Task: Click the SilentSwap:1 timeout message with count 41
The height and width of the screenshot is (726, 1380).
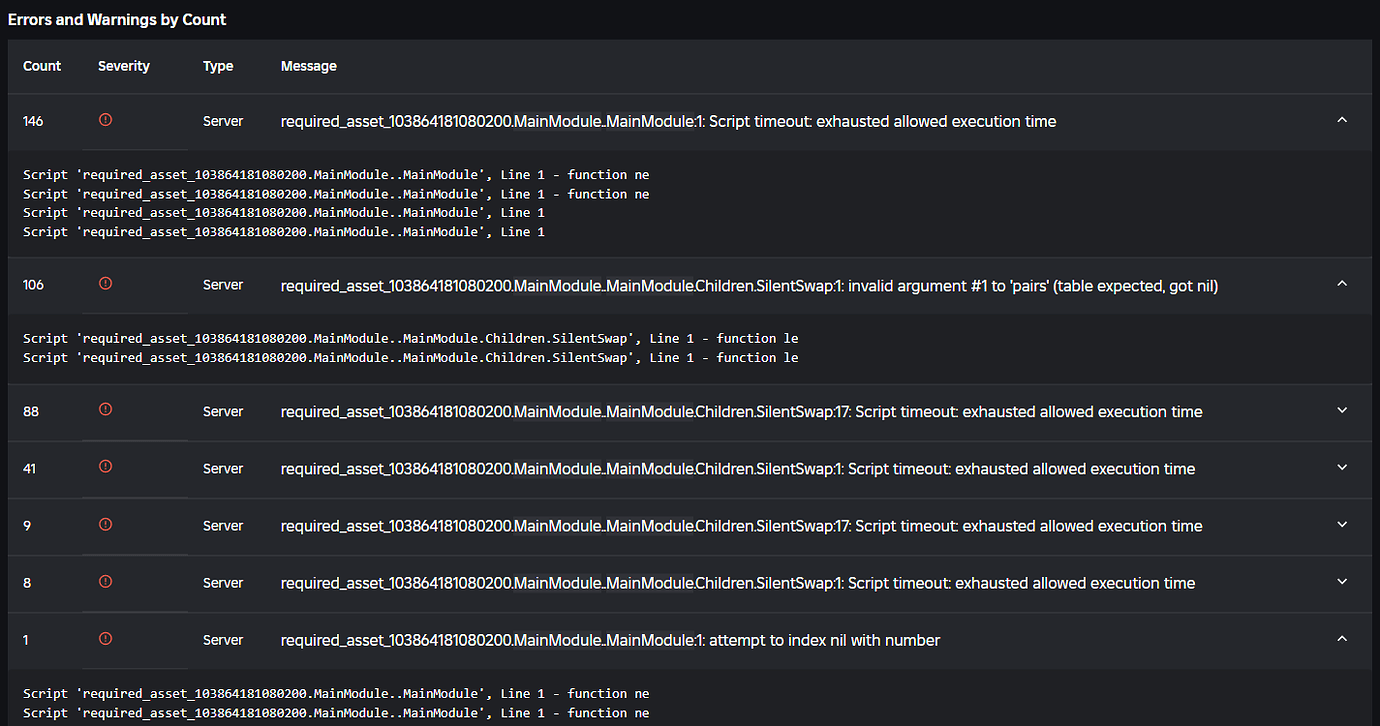Action: point(738,469)
